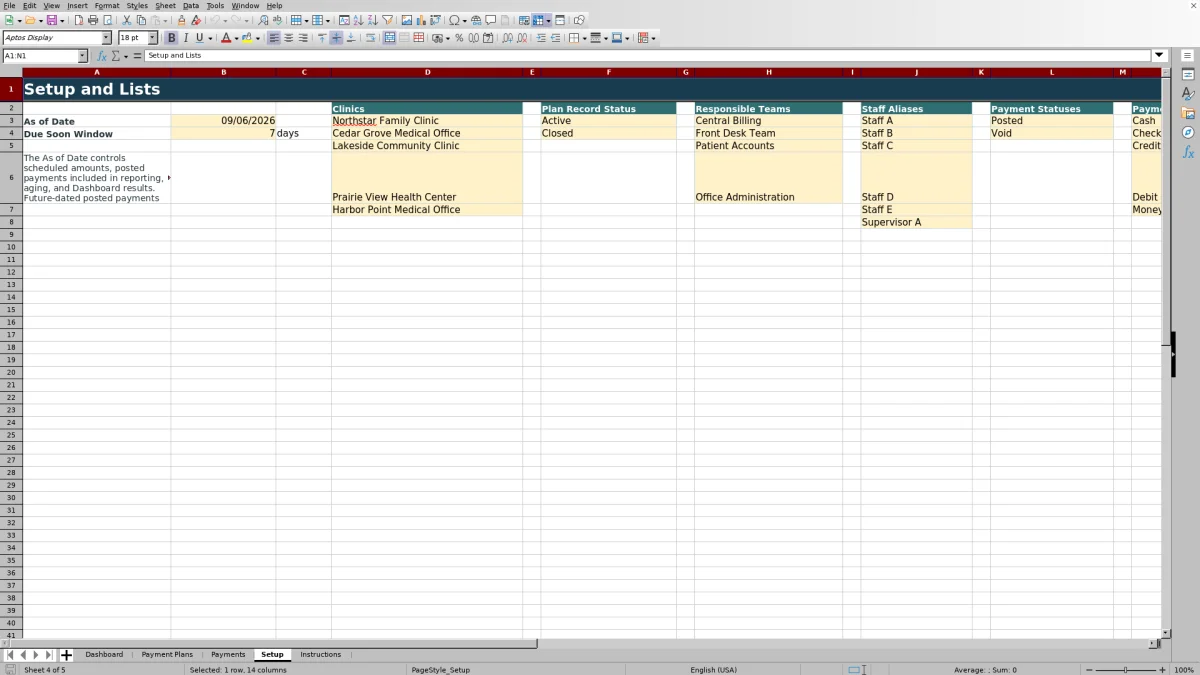Click the Clone Formatting paintbrush icon
Image resolution: width=1200 pixels, height=675 pixels.
point(181,20)
